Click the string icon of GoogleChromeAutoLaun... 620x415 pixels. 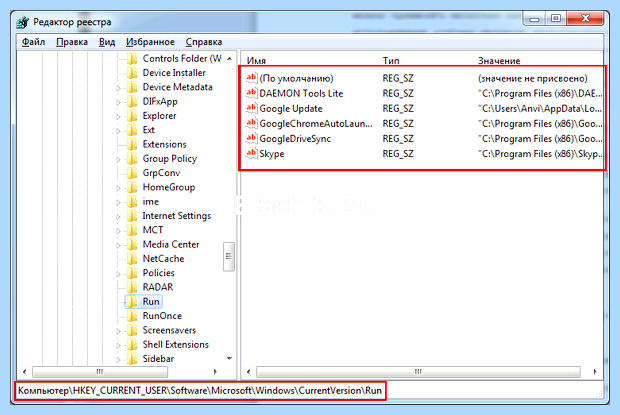(251, 123)
